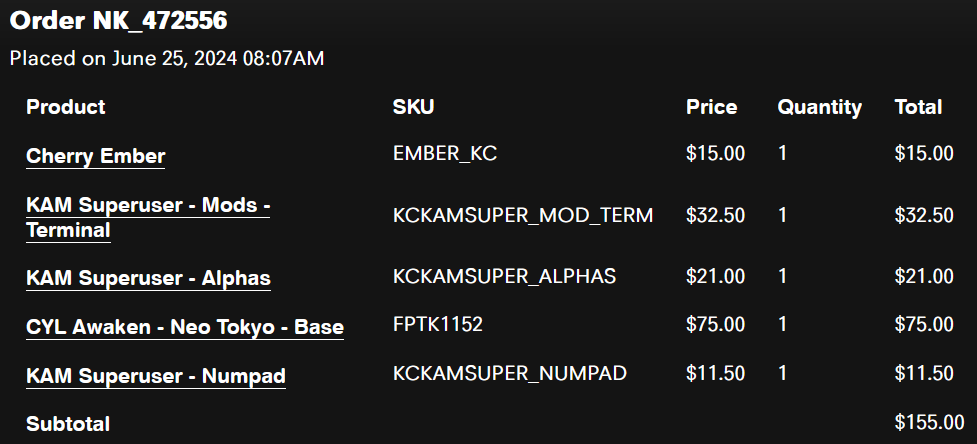
Task: Select the KCKAMSUPER_ALPHAS SKU text
Action: click(x=504, y=276)
